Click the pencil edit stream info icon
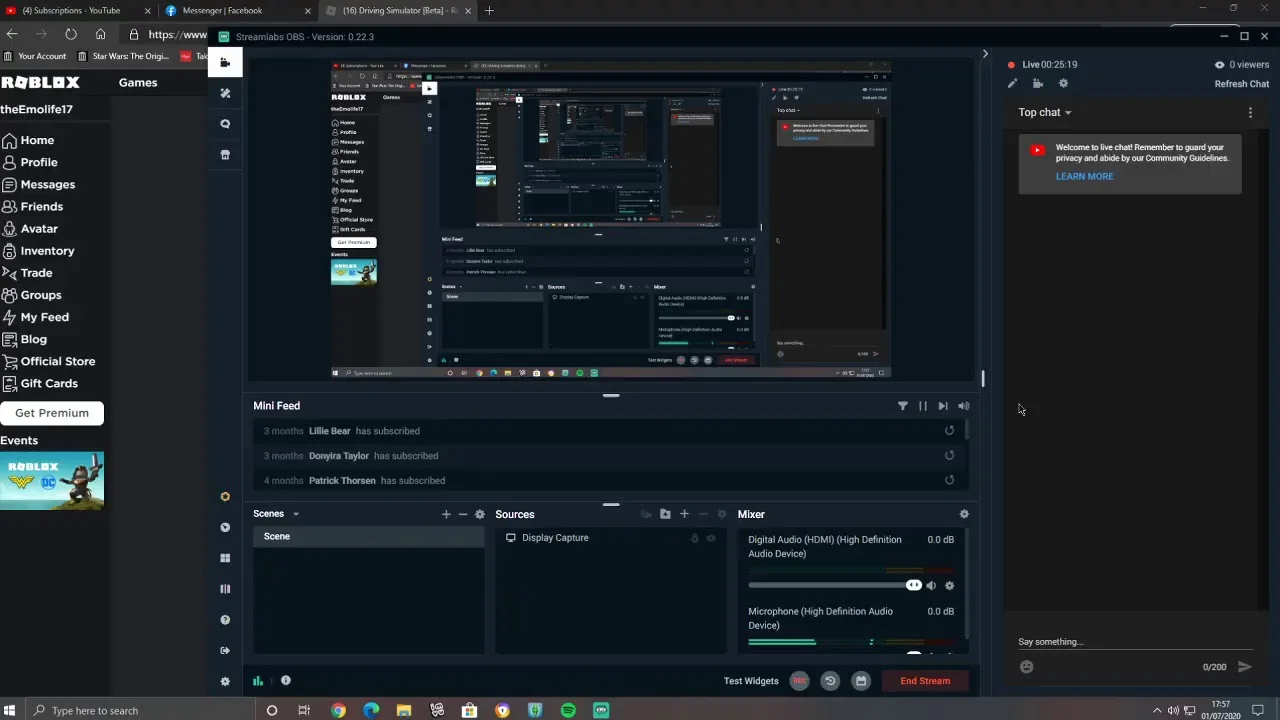This screenshot has height=720, width=1280. [x=1012, y=84]
